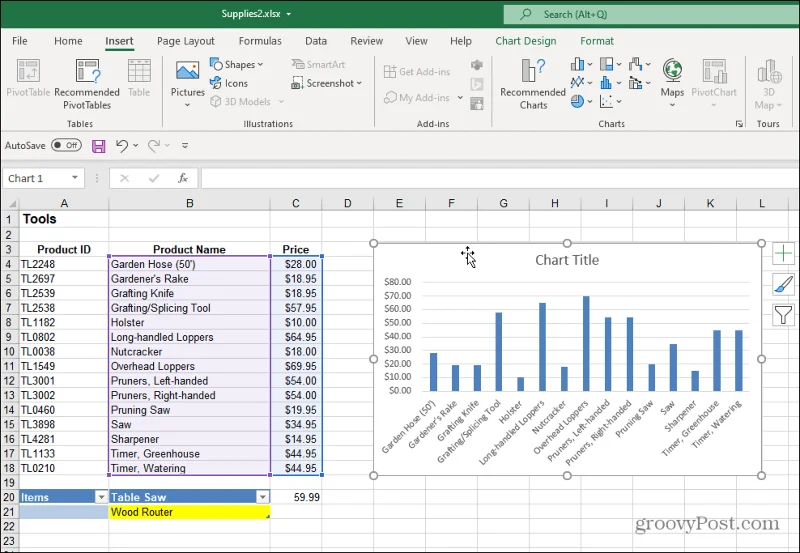Switch to the Home tab
This screenshot has height=553, width=800.
[68, 41]
